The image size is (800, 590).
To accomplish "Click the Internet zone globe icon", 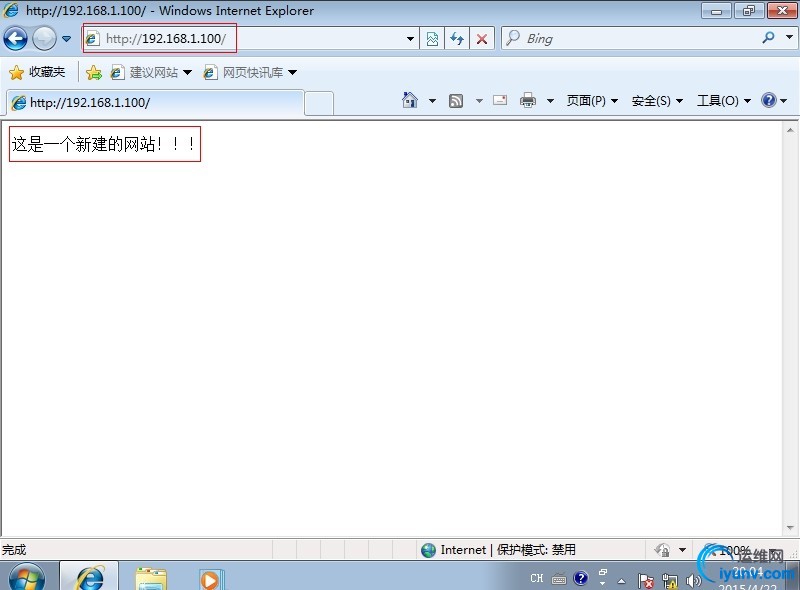I will click(x=428, y=550).
